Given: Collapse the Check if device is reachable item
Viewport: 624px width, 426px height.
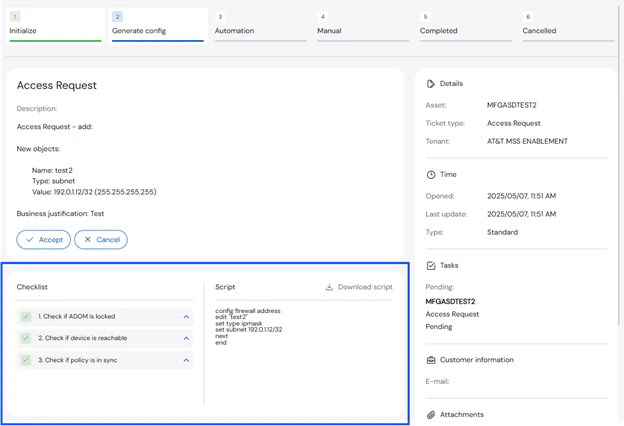Looking at the screenshot, I should point(186,338).
